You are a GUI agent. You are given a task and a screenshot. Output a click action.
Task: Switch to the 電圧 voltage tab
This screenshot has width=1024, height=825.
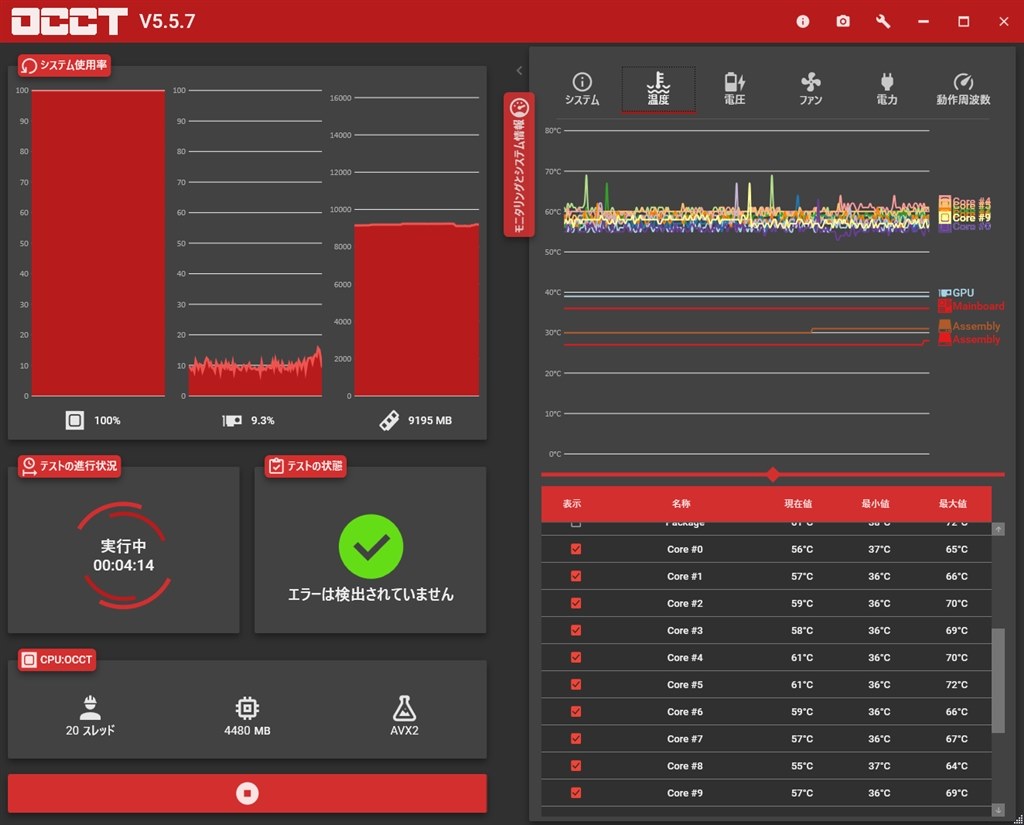coord(735,89)
